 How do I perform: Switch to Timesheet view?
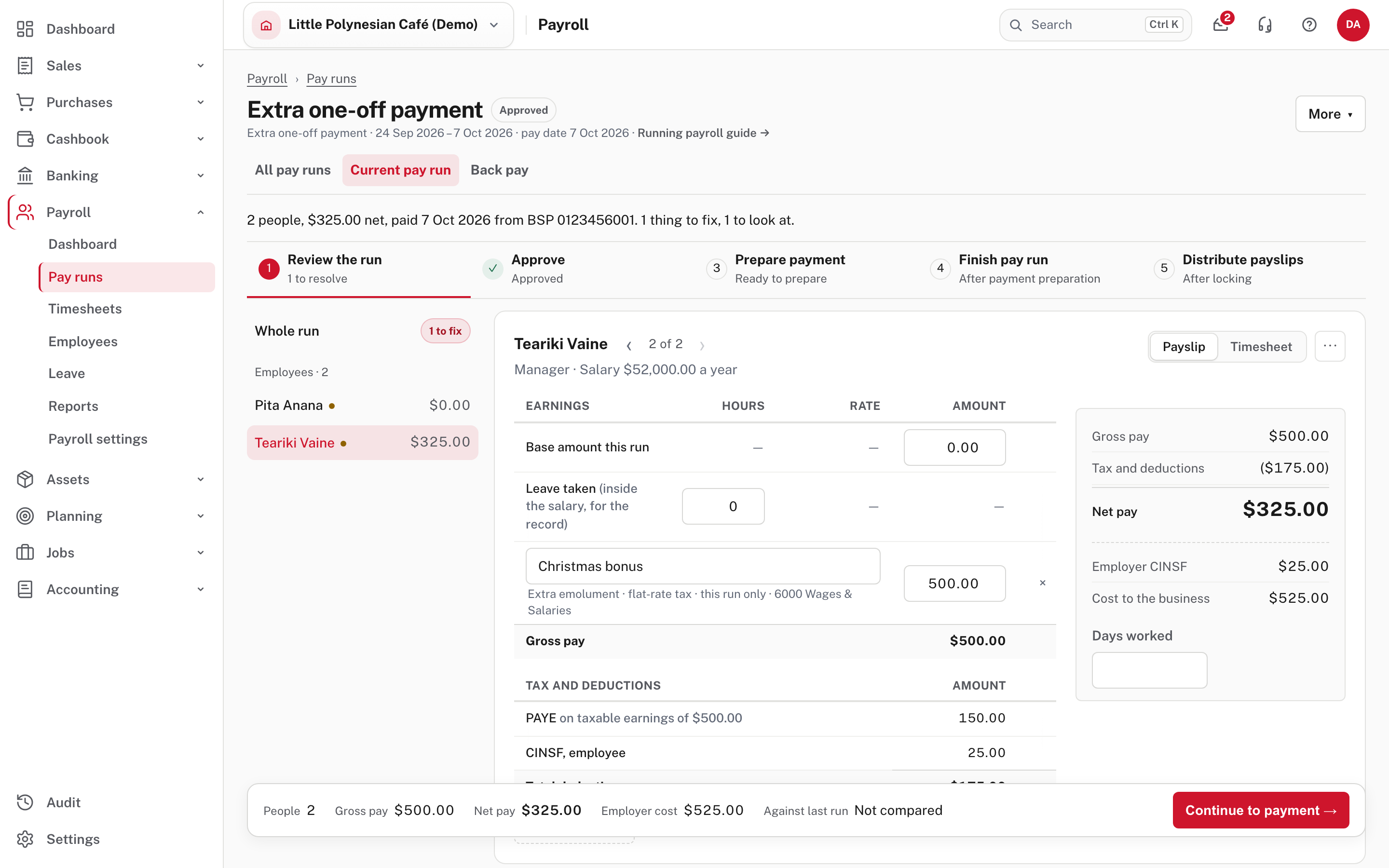pos(1260,347)
